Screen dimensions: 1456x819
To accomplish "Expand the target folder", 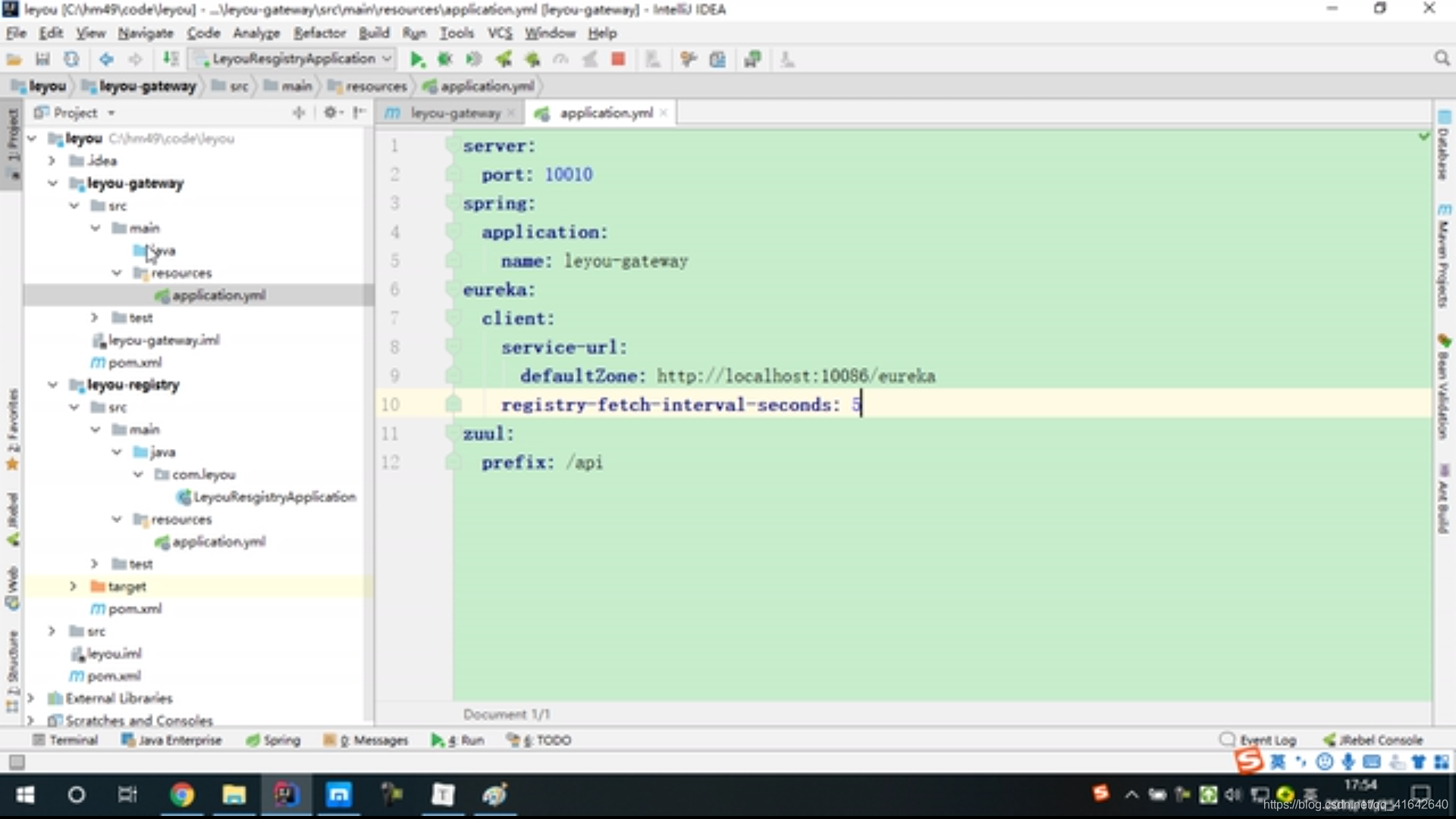I will 73,586.
